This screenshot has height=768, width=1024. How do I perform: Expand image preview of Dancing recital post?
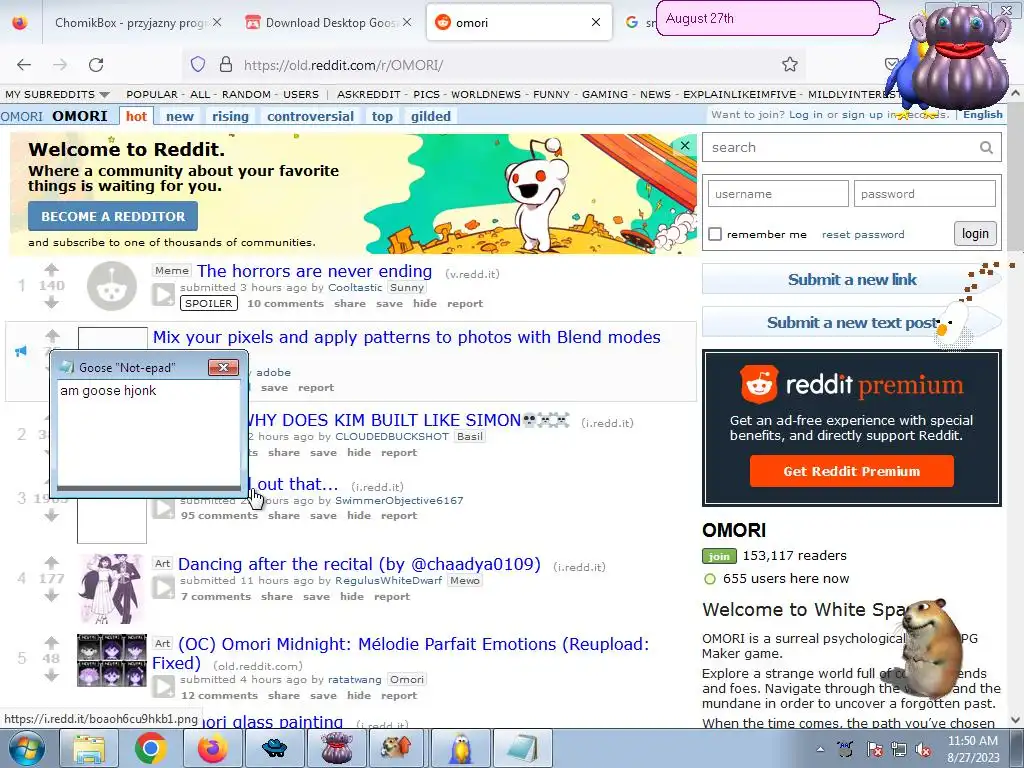(x=163, y=588)
